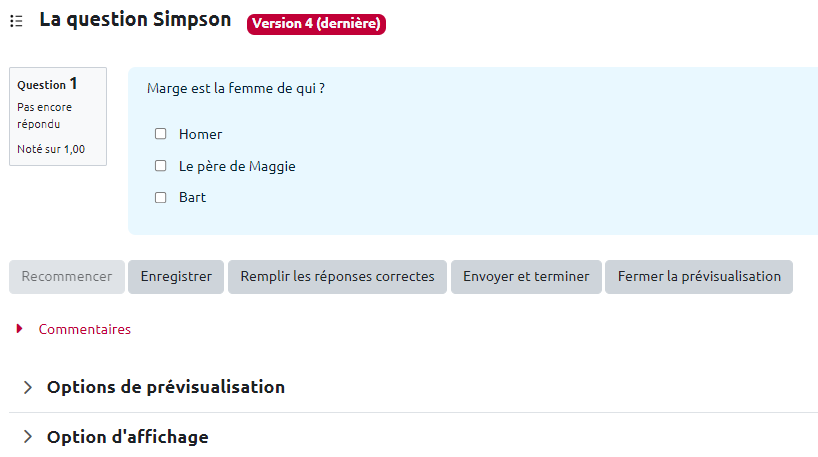
Task: Click the Question 1 info box
Action: (57, 116)
